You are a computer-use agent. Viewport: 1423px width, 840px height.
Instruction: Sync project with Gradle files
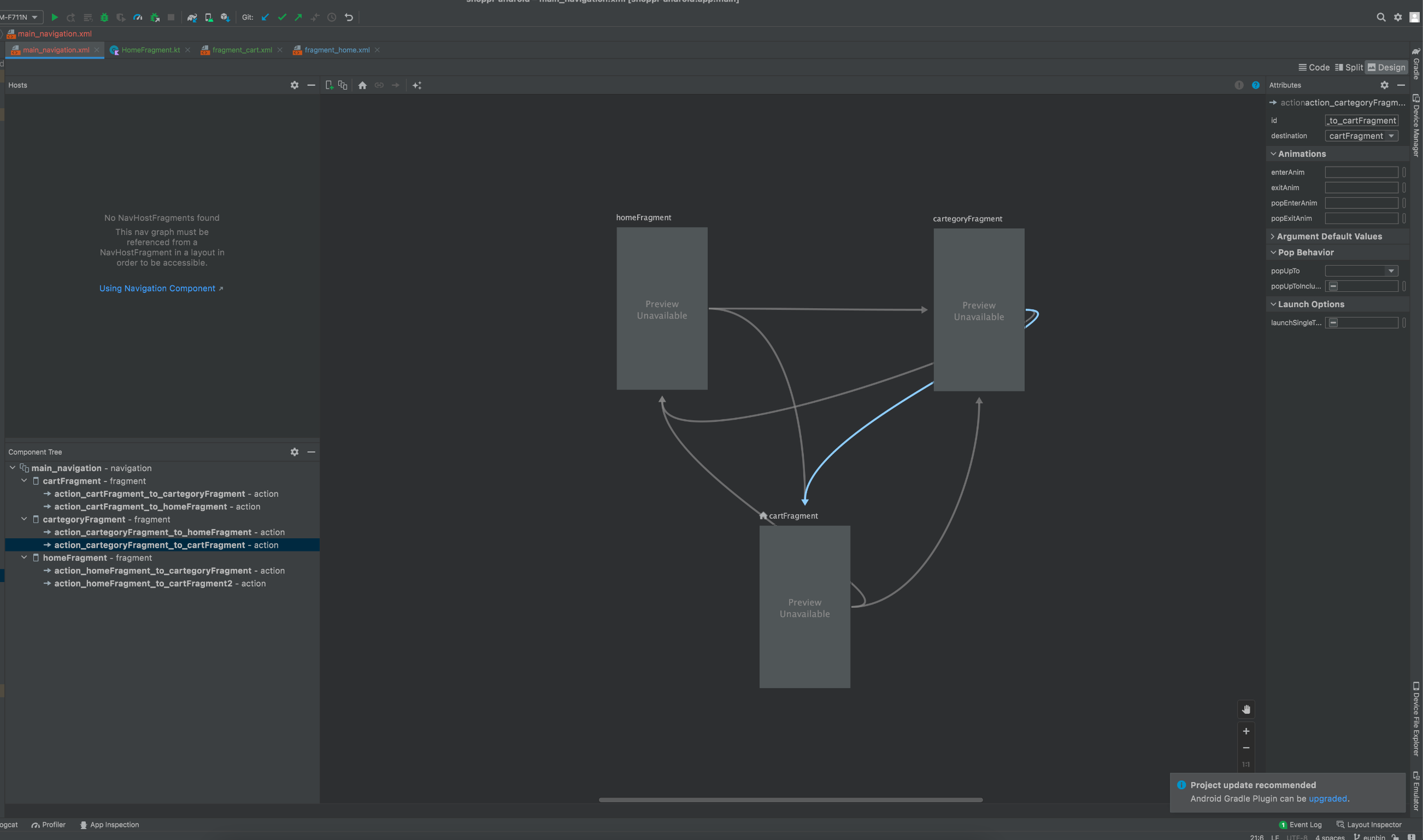192,17
